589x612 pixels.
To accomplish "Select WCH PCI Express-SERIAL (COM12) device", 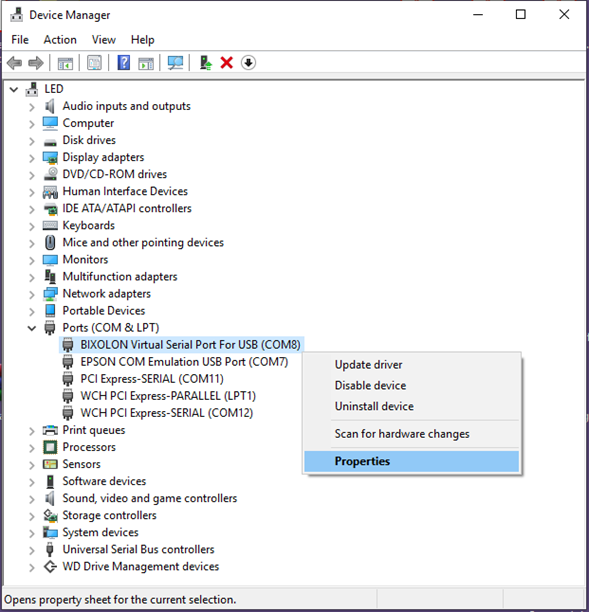I will point(166,413).
